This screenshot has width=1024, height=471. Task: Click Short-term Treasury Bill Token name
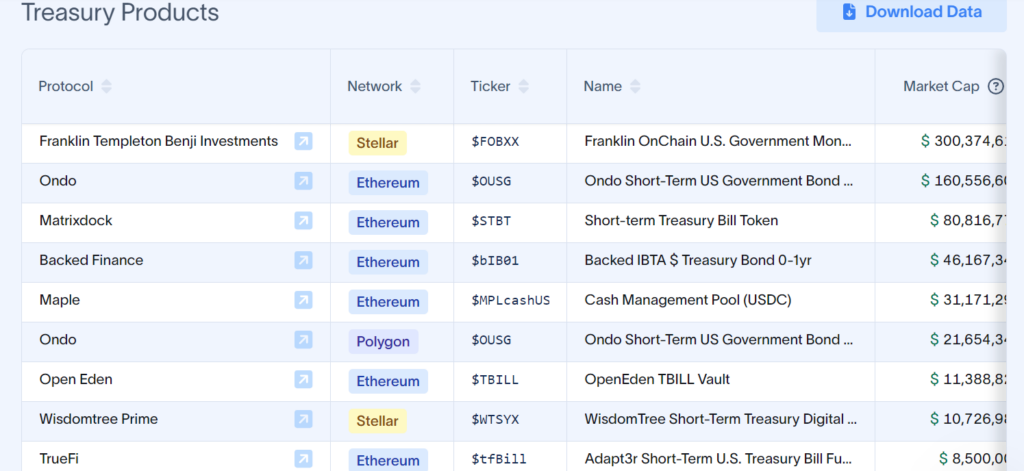[x=681, y=221]
